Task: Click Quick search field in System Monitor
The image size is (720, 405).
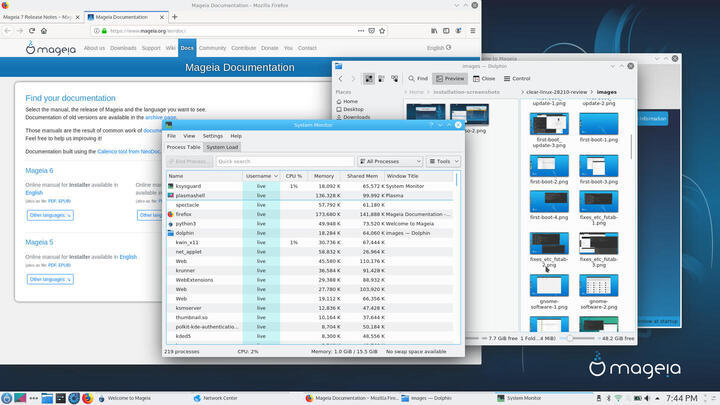Action: click(285, 161)
